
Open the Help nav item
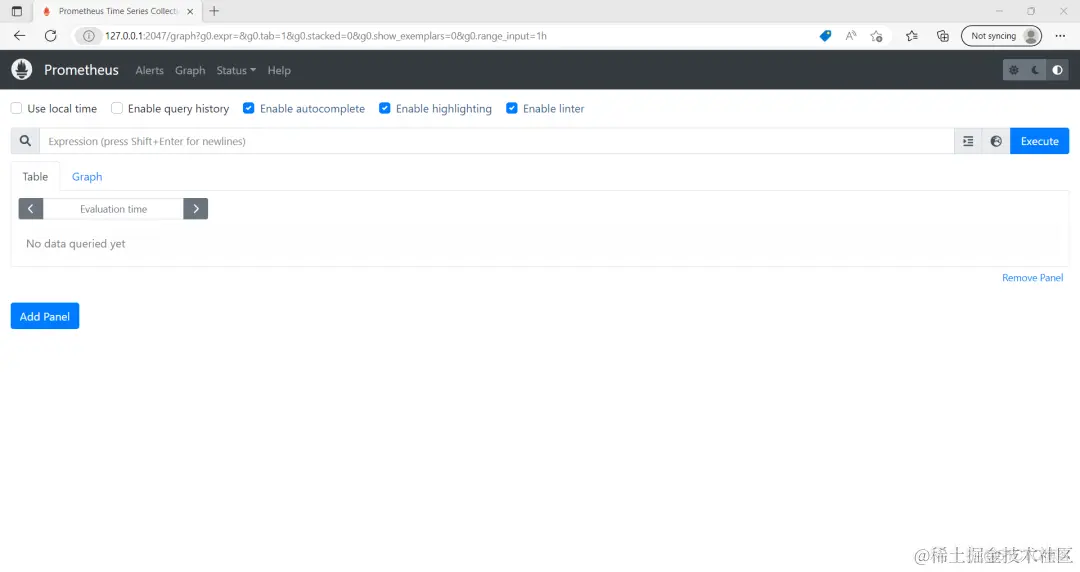click(x=279, y=70)
